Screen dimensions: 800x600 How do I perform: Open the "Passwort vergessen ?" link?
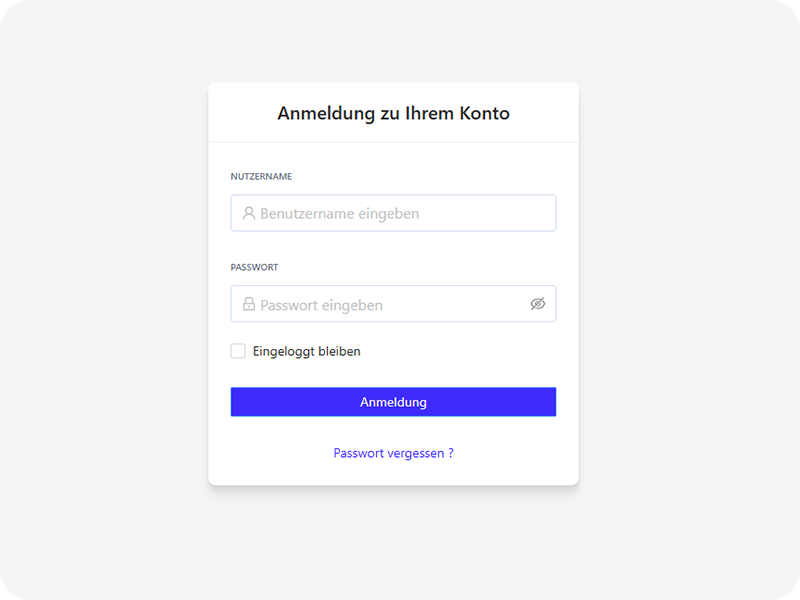pos(393,453)
